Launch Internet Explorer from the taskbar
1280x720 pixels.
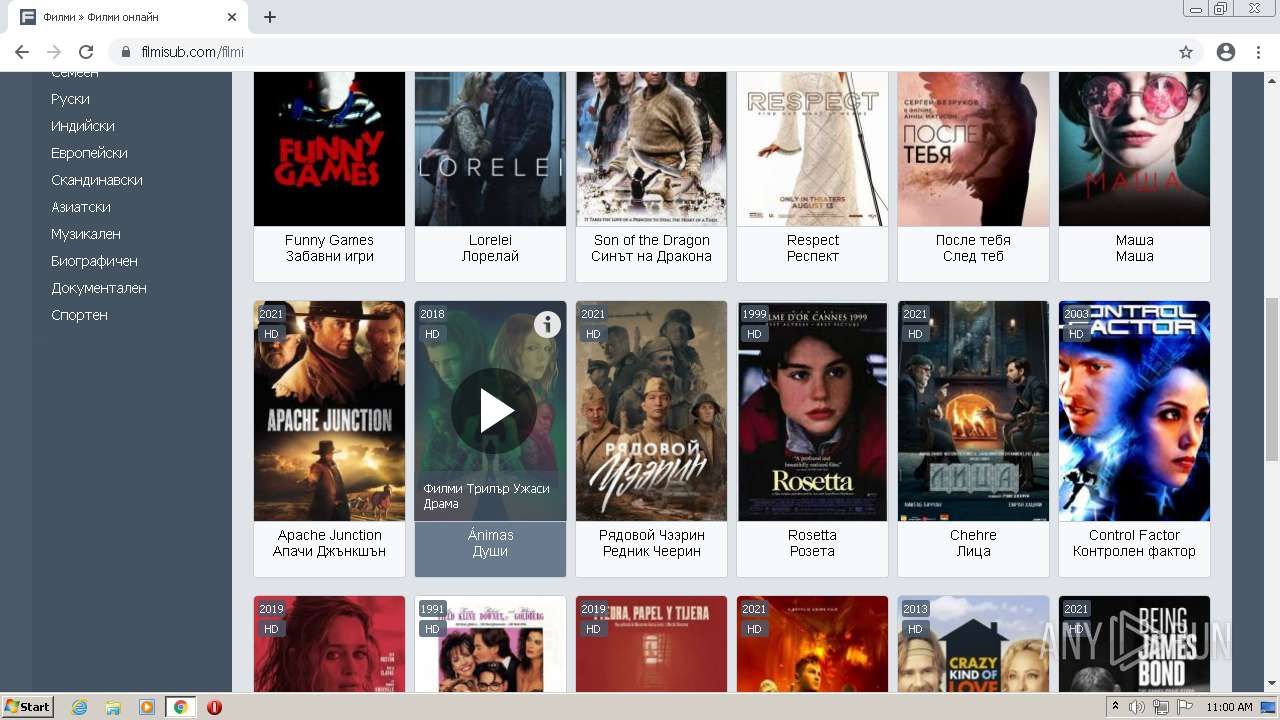click(79, 707)
